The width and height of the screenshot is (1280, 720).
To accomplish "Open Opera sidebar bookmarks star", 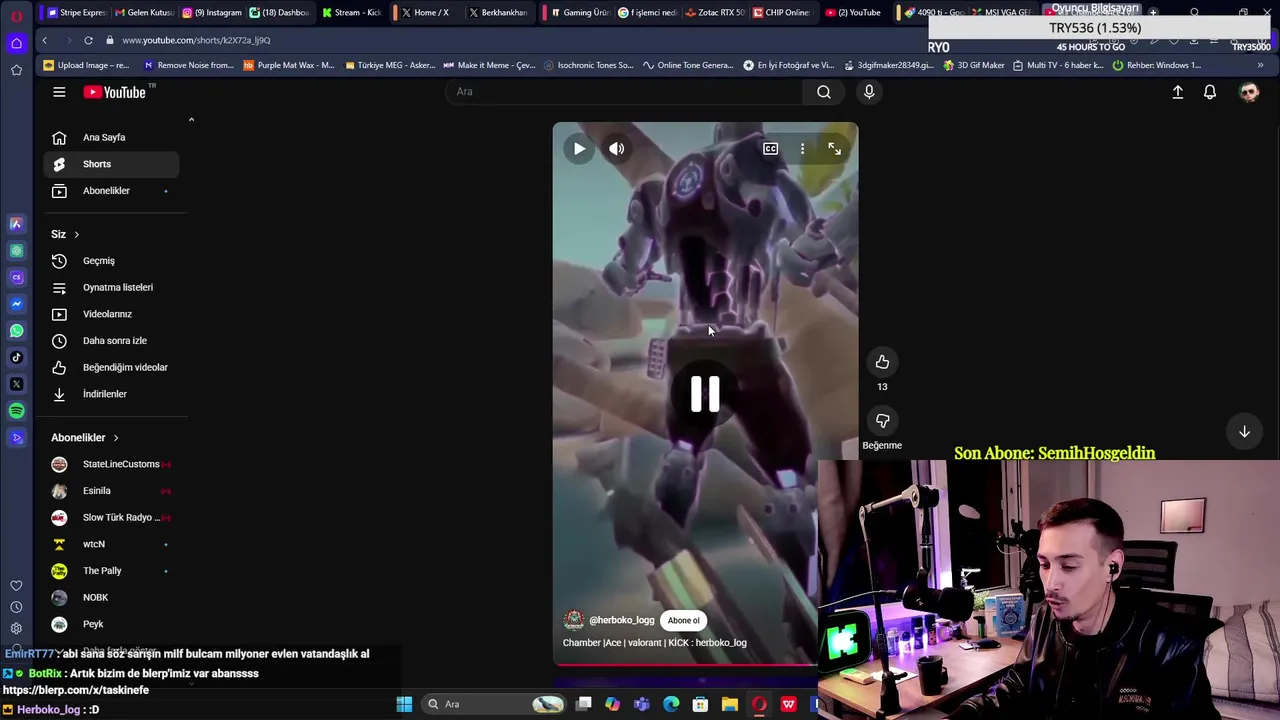I will coord(16,70).
